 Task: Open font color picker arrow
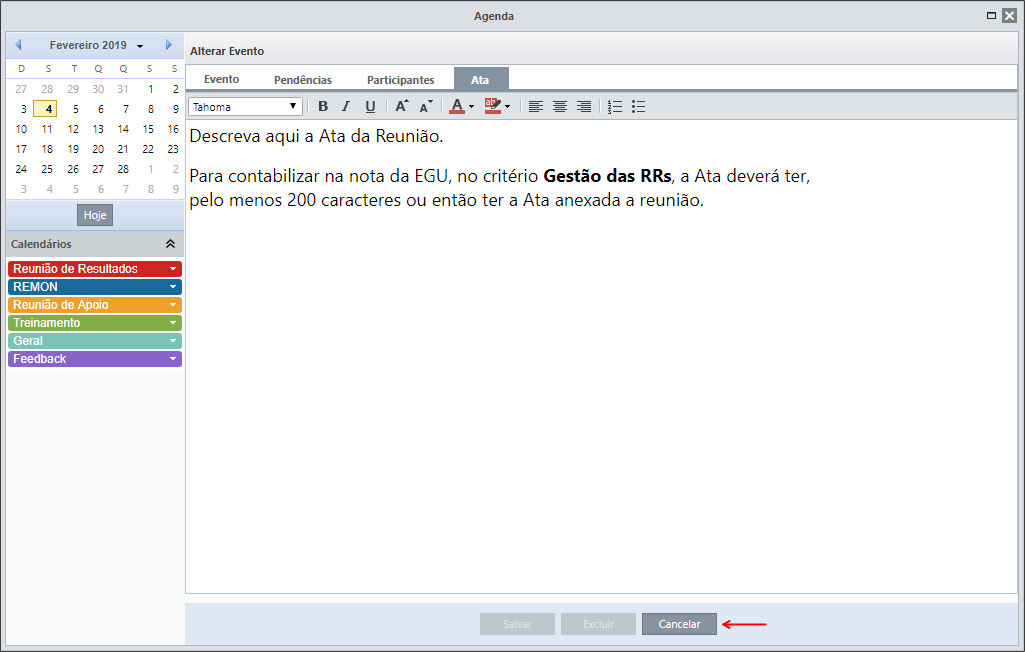[x=471, y=107]
